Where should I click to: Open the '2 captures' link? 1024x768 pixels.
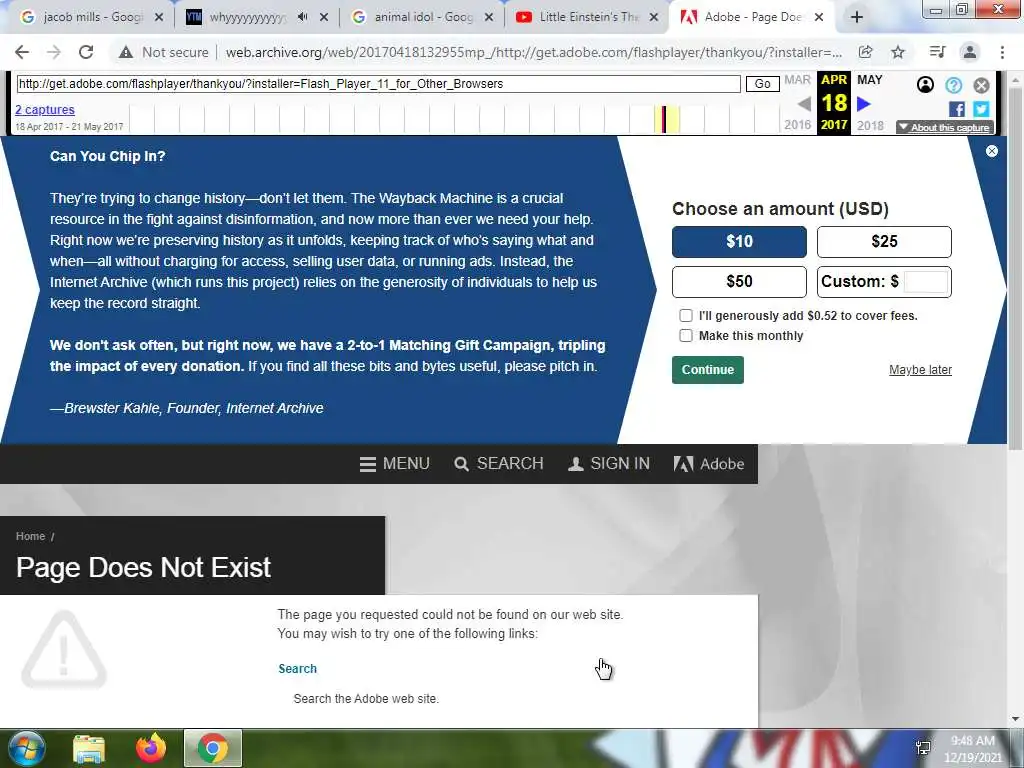click(45, 110)
